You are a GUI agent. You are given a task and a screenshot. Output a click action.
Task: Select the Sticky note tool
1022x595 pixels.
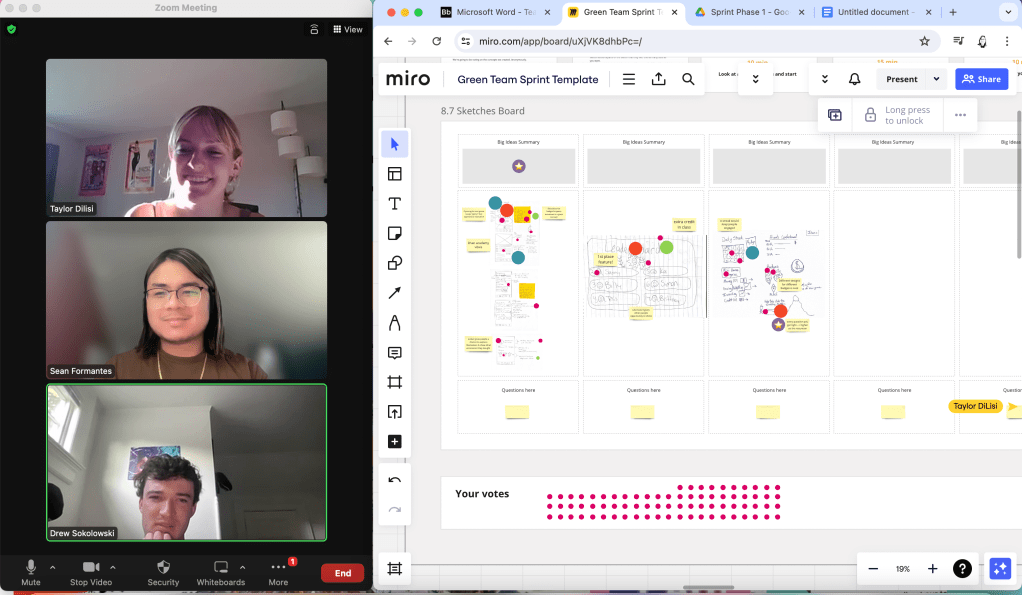(x=395, y=233)
